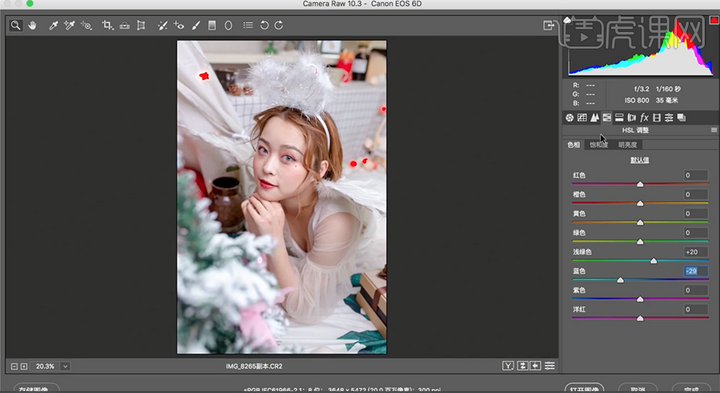
Task: Click the 橙色 hue slider handle
Action: click(640, 203)
